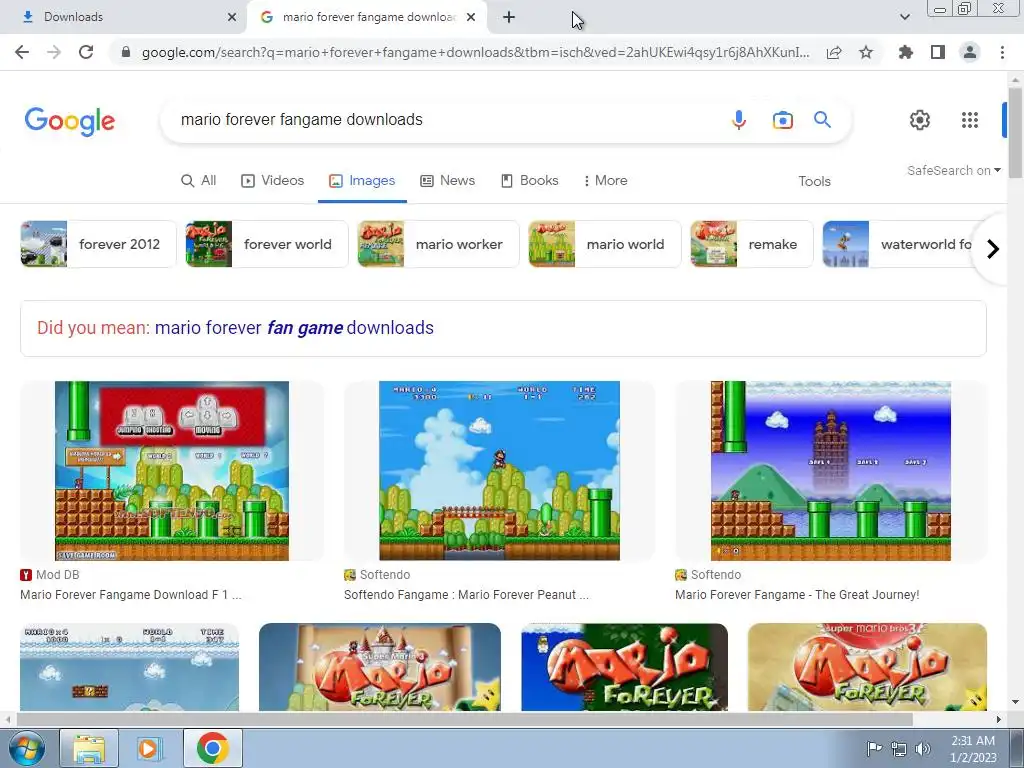Open the Windows Start menu

pyautogui.click(x=26, y=748)
